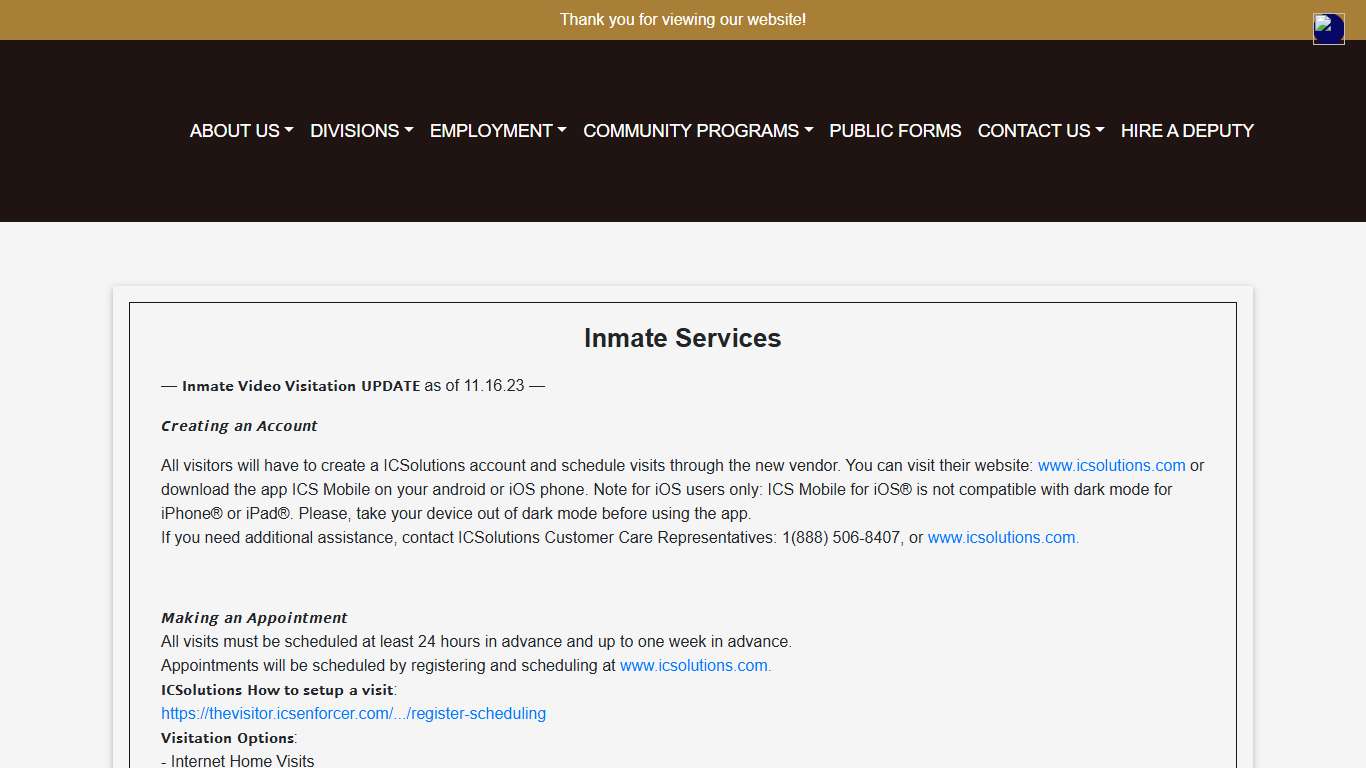The height and width of the screenshot is (768, 1366).
Task: Click the Thank you banner at the top
Action: (683, 19)
